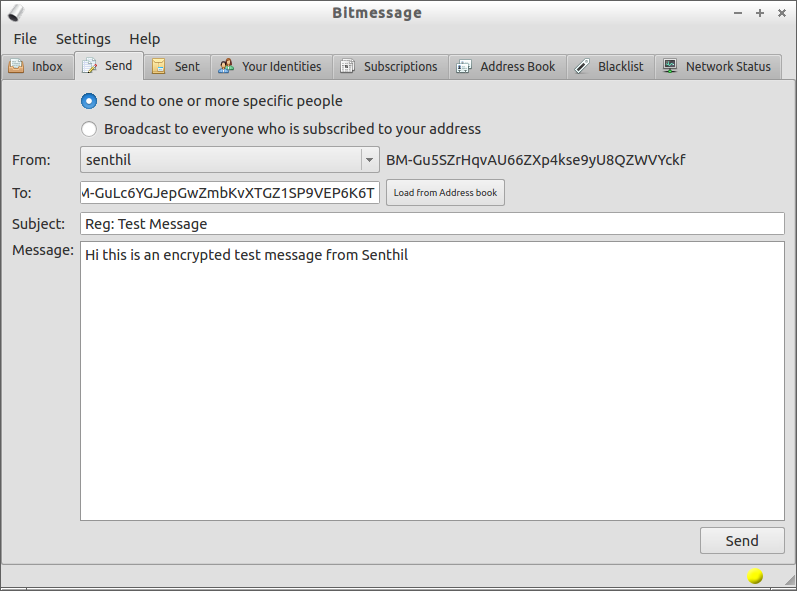This screenshot has width=797, height=591.
Task: Click the Bitmessage app icon in title bar
Action: tap(16, 13)
